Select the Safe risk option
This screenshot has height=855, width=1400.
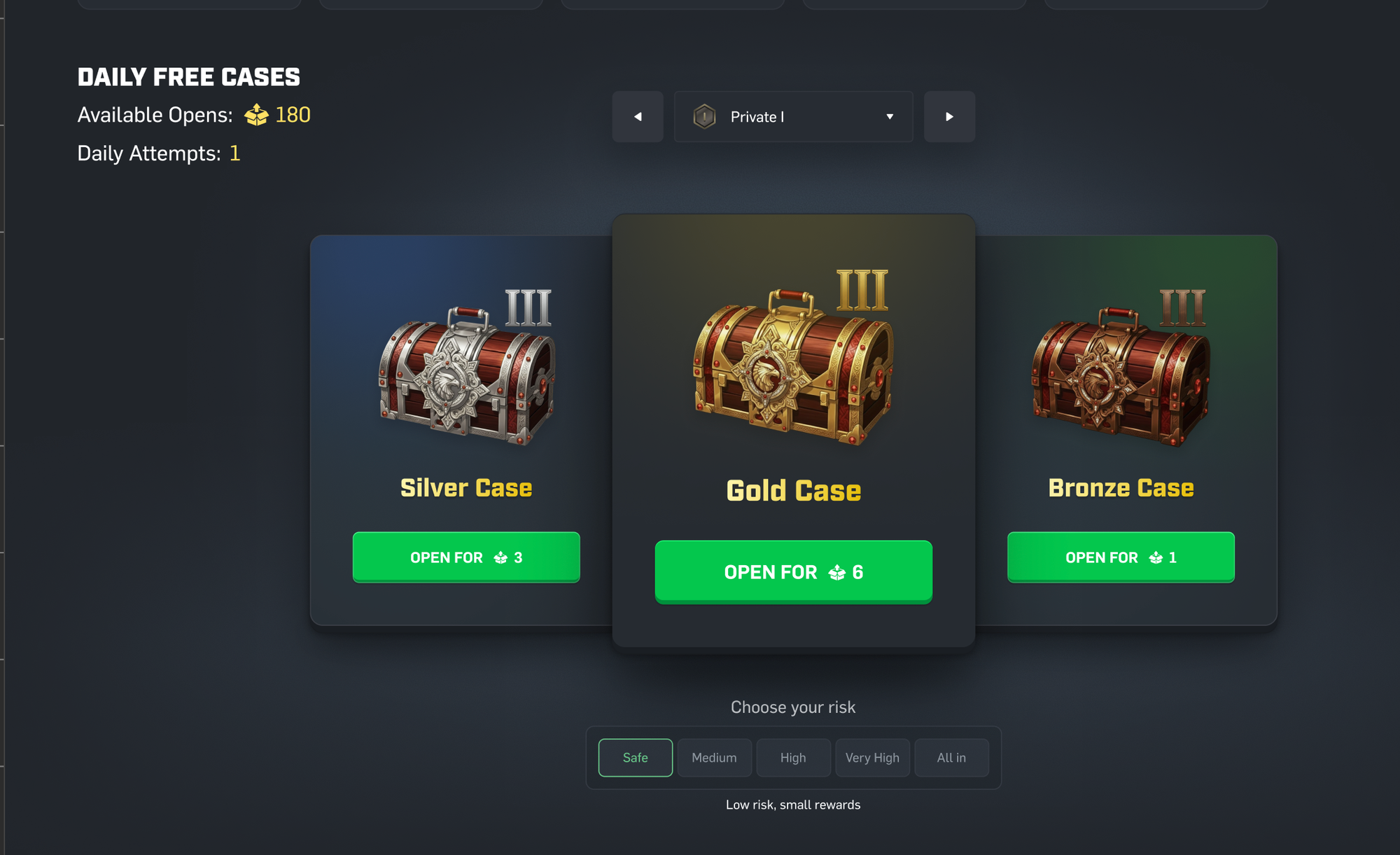[x=636, y=758]
